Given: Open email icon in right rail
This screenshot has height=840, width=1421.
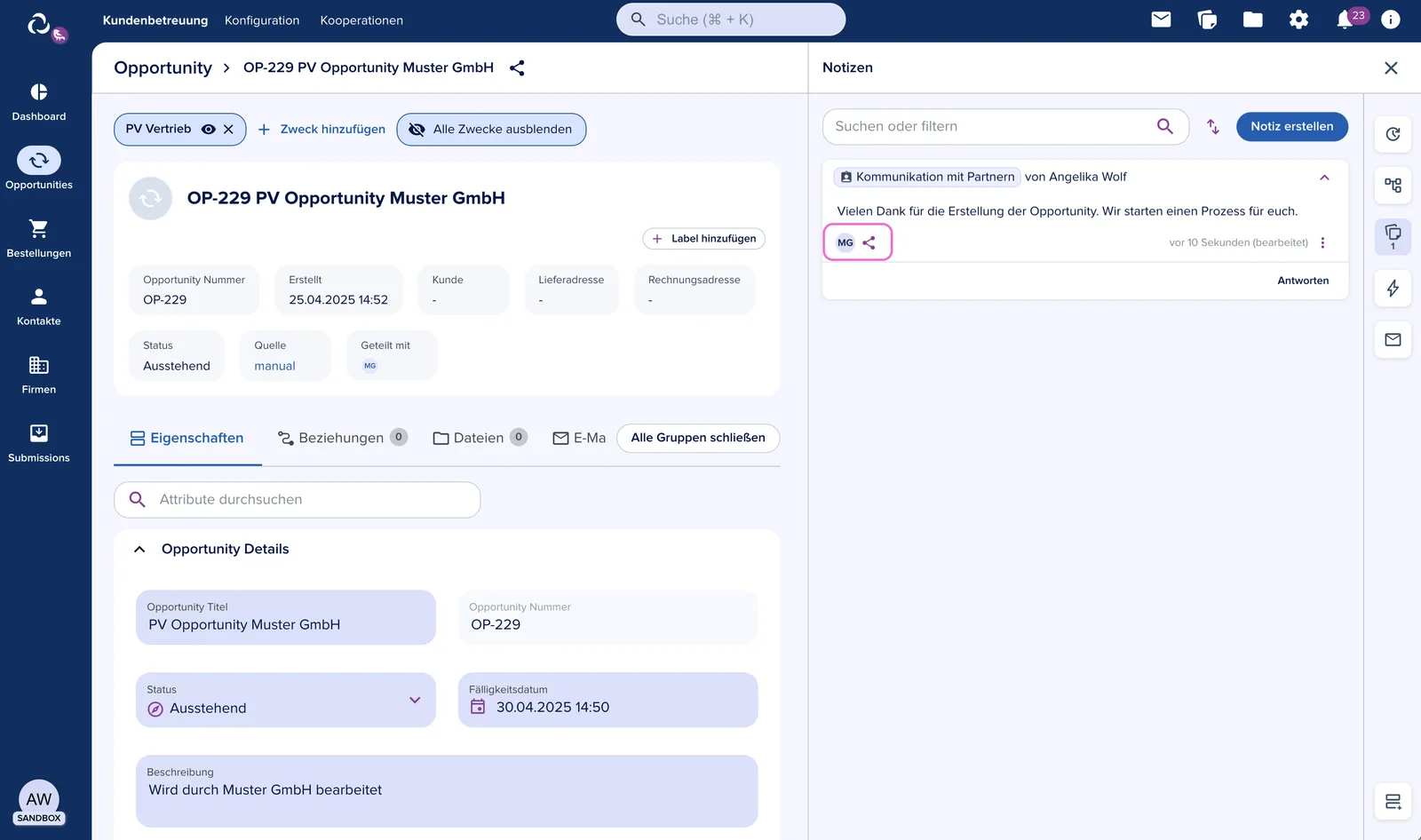Looking at the screenshot, I should [x=1393, y=339].
